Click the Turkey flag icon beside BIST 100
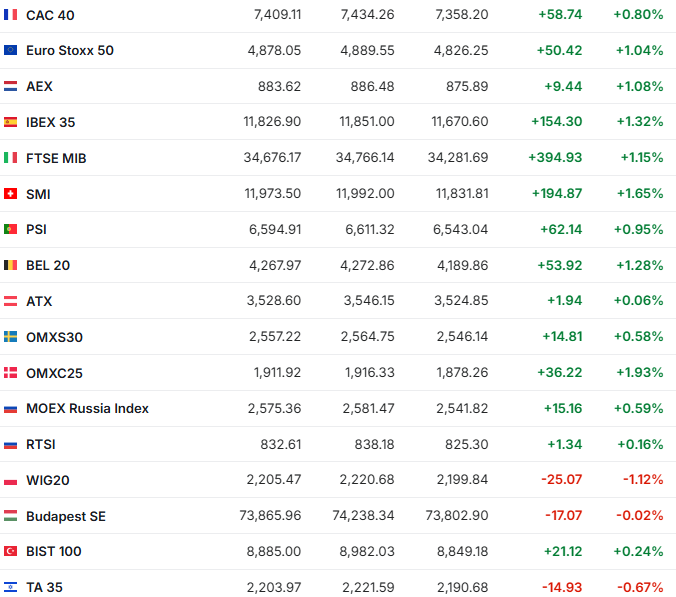This screenshot has width=676, height=597. [x=11, y=551]
